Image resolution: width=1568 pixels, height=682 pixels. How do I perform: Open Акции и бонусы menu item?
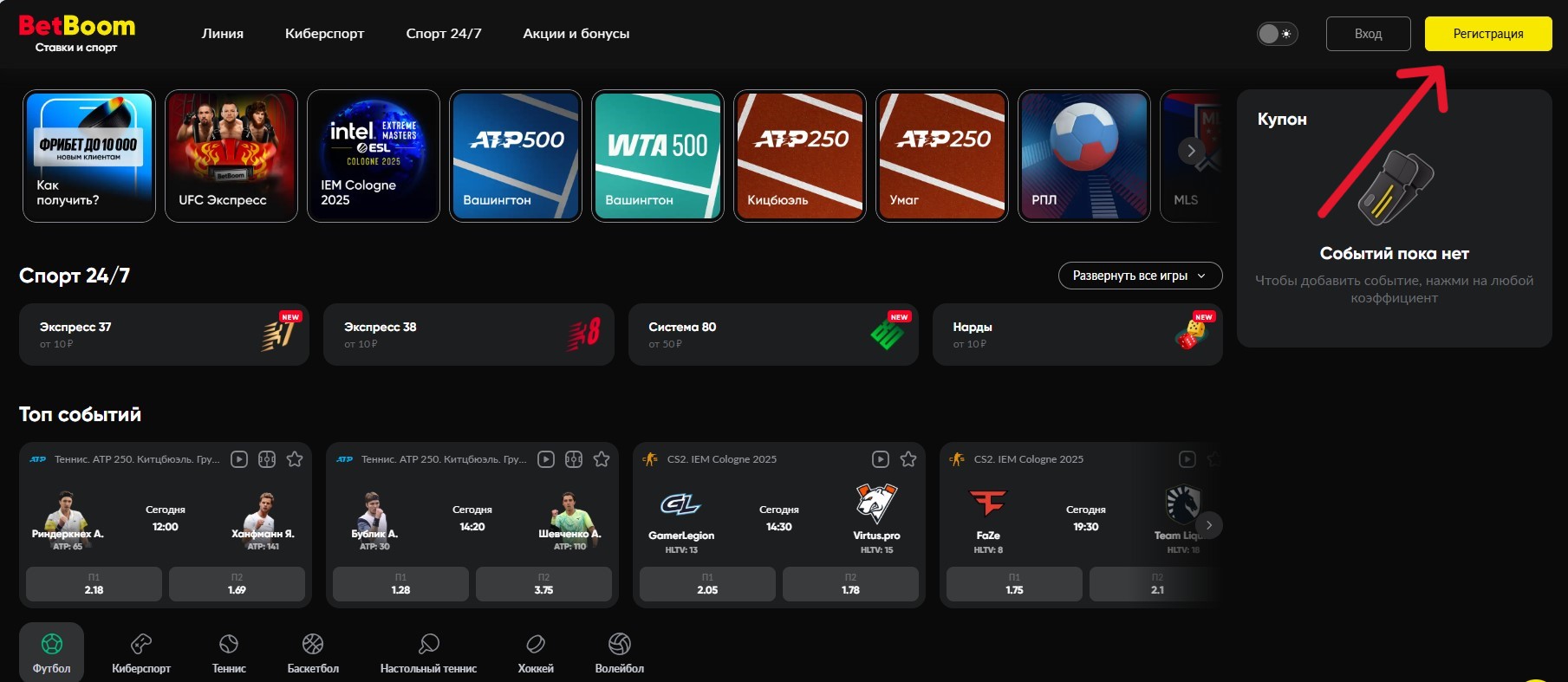[576, 34]
